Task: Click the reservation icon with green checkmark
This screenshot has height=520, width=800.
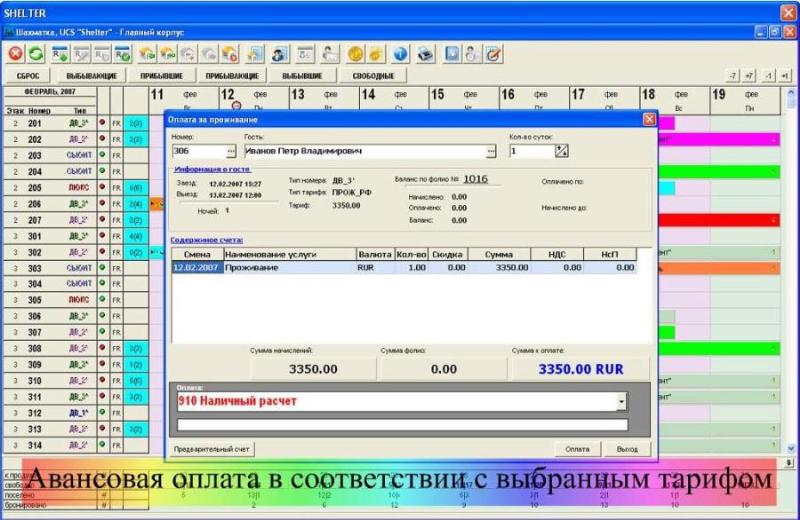Action: [122, 54]
